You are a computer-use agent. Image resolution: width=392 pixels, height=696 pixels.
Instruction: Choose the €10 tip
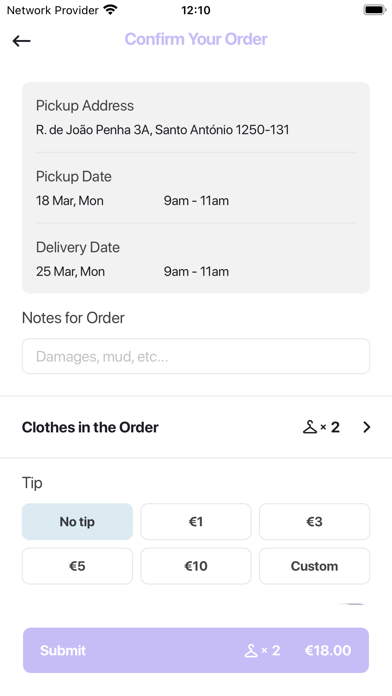coord(196,566)
